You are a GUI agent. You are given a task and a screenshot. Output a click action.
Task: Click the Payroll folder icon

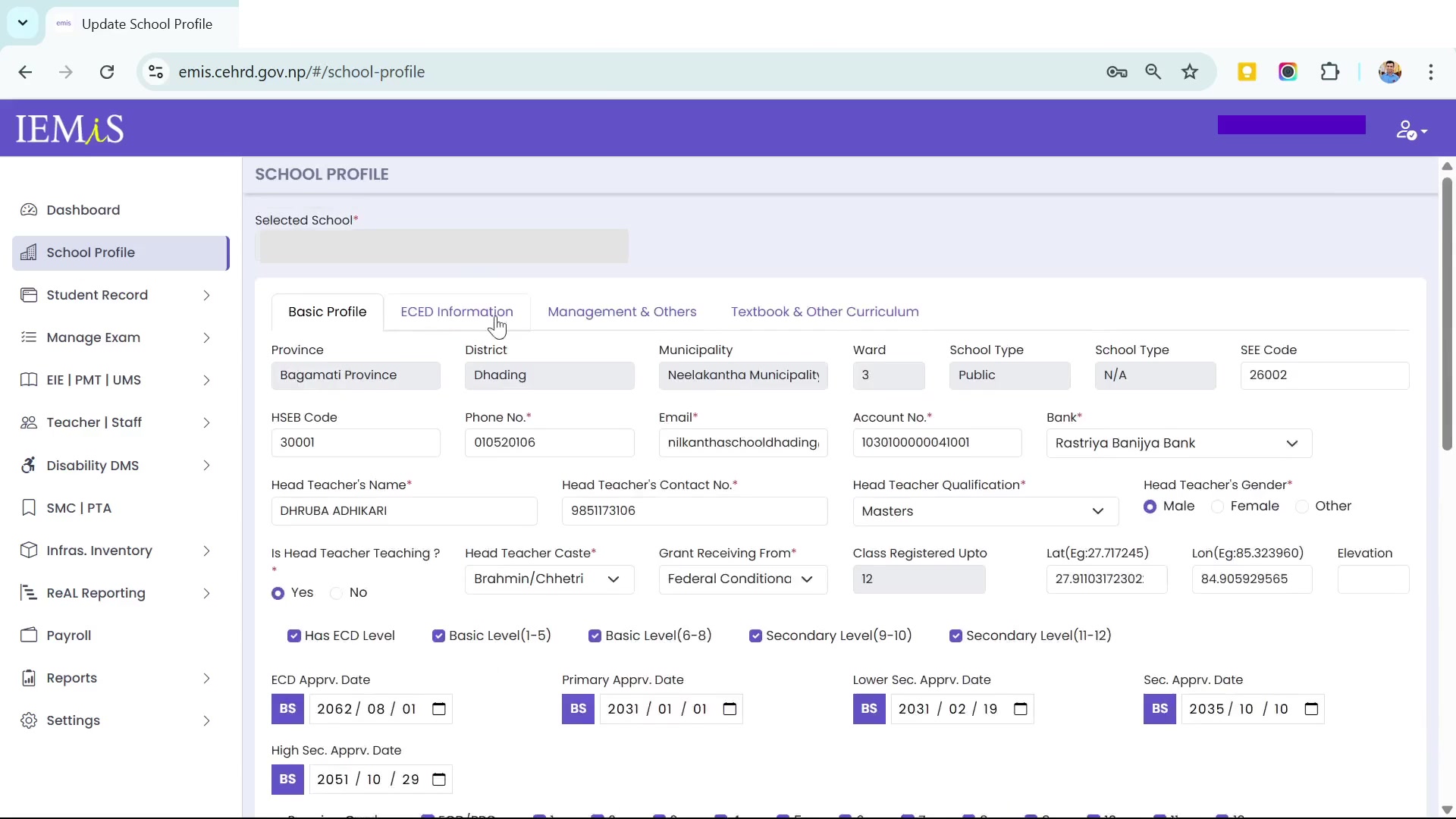[x=29, y=635]
